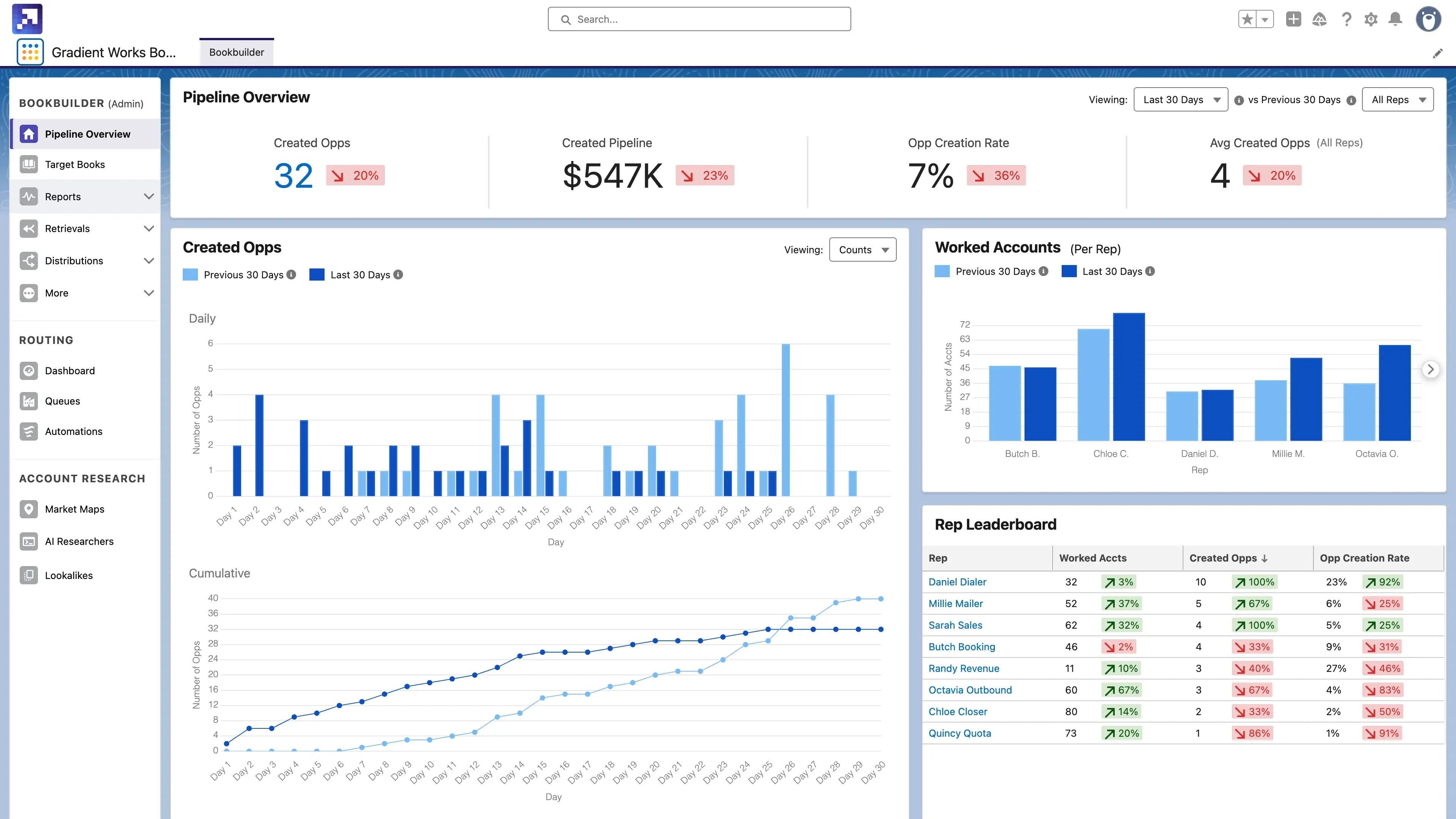Click the app launcher grid icon
This screenshot has height=819, width=1456.
(x=30, y=53)
